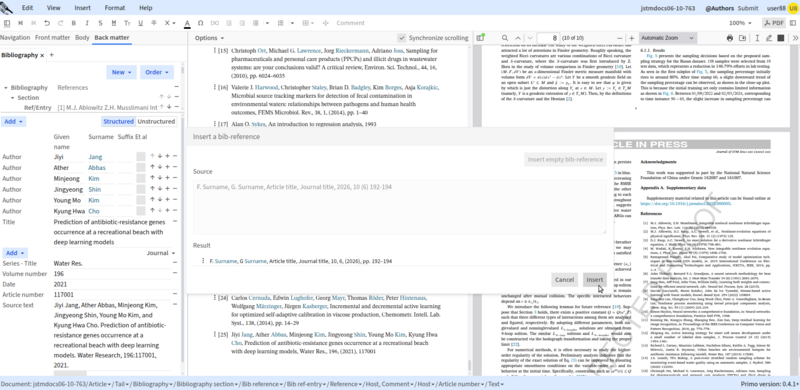Move author Minjeong Kim down
The height and width of the screenshot is (390, 800).
coord(160,178)
